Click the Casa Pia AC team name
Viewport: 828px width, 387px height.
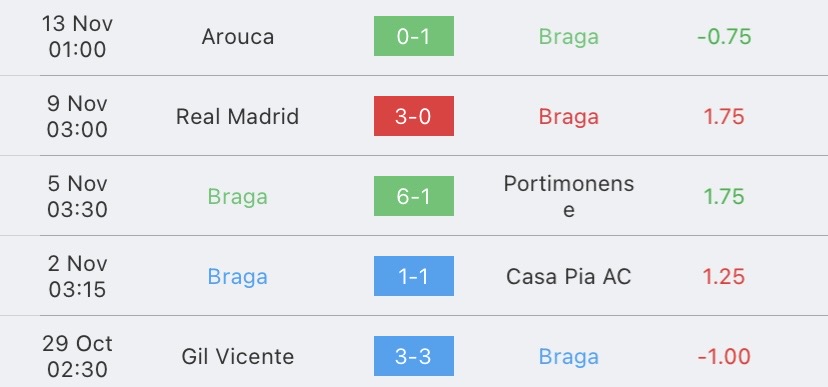[x=569, y=277]
